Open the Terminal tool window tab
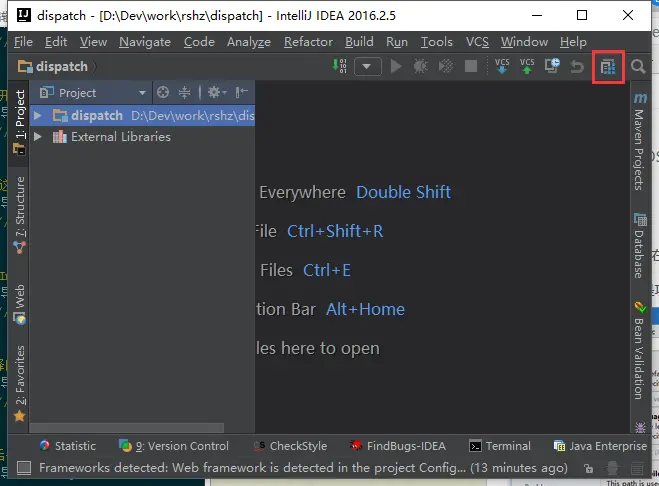Viewport: 659px width, 486px height. coord(500,446)
